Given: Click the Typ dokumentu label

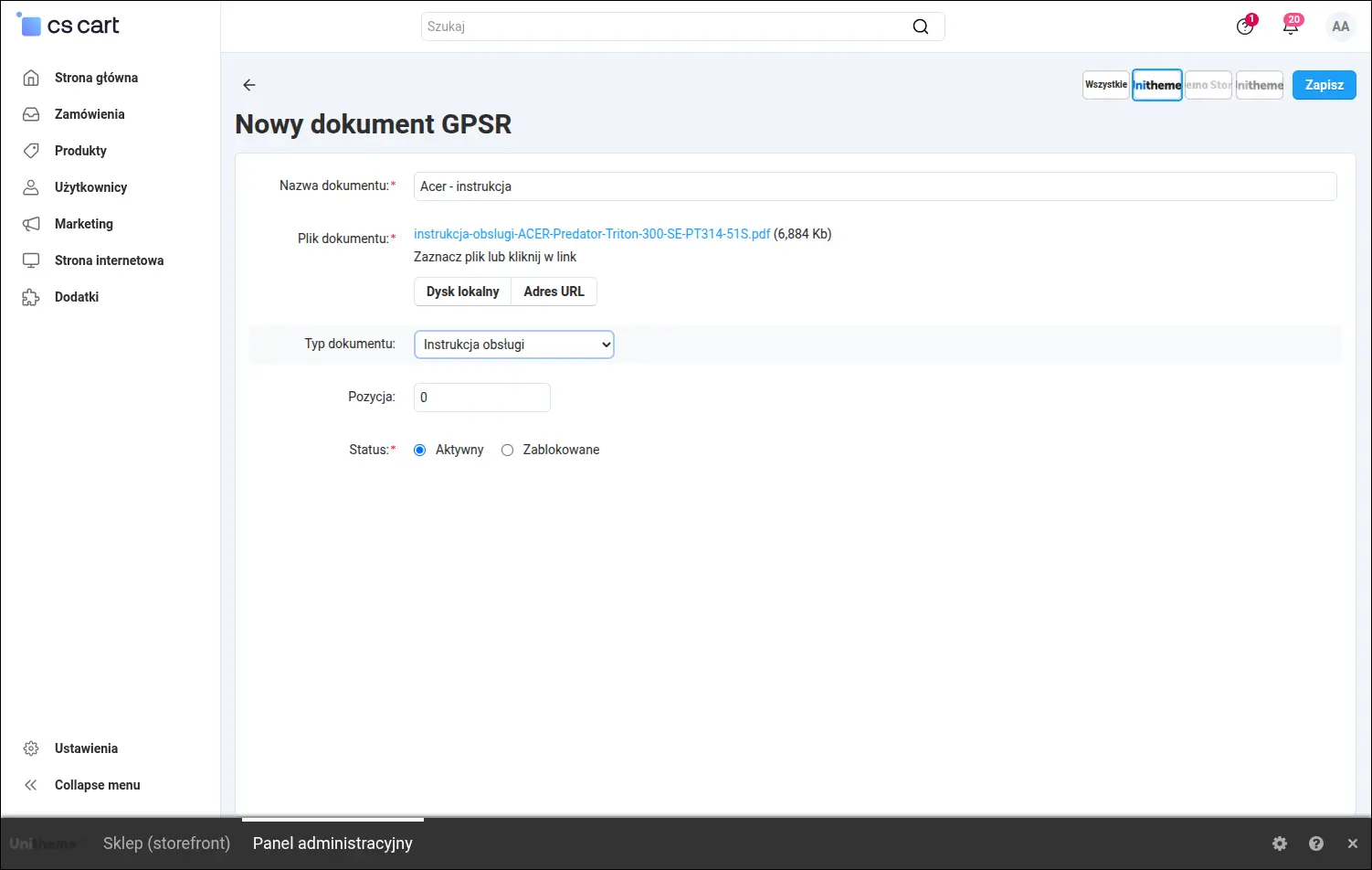Looking at the screenshot, I should [x=350, y=344].
